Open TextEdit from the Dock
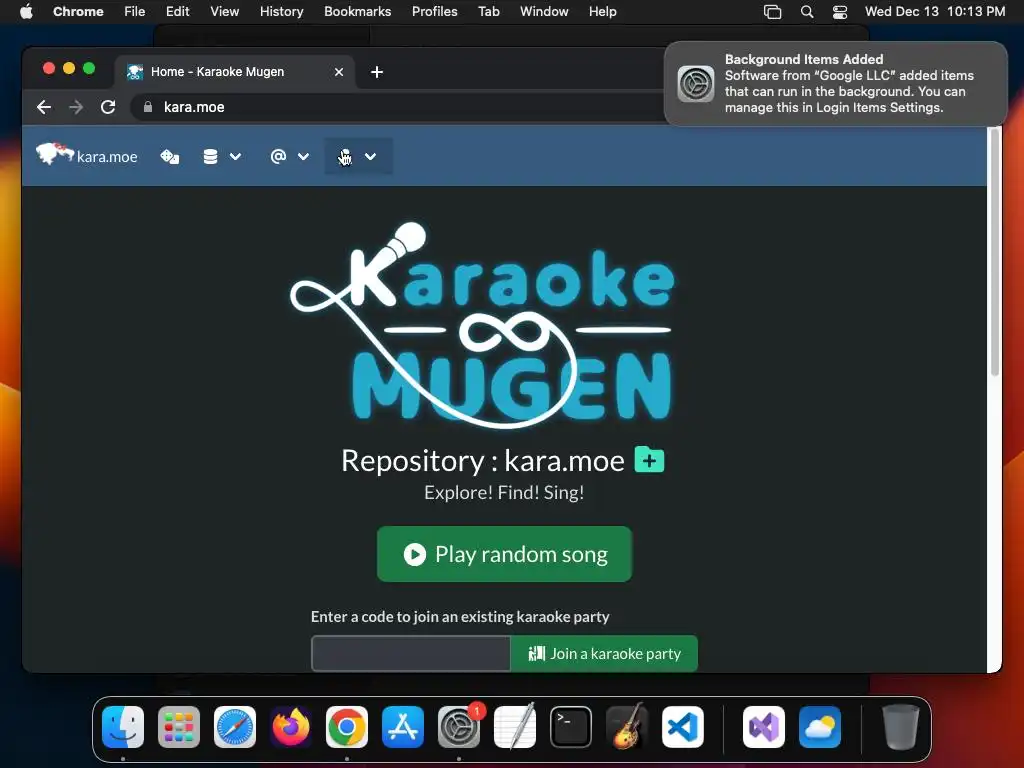 (515, 727)
